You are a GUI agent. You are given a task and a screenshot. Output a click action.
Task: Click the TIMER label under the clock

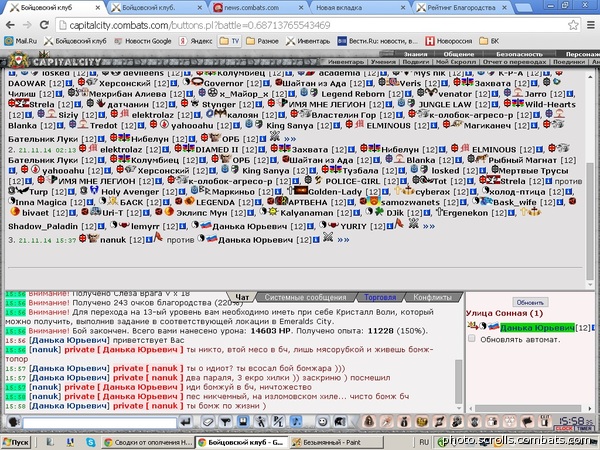(584, 429)
